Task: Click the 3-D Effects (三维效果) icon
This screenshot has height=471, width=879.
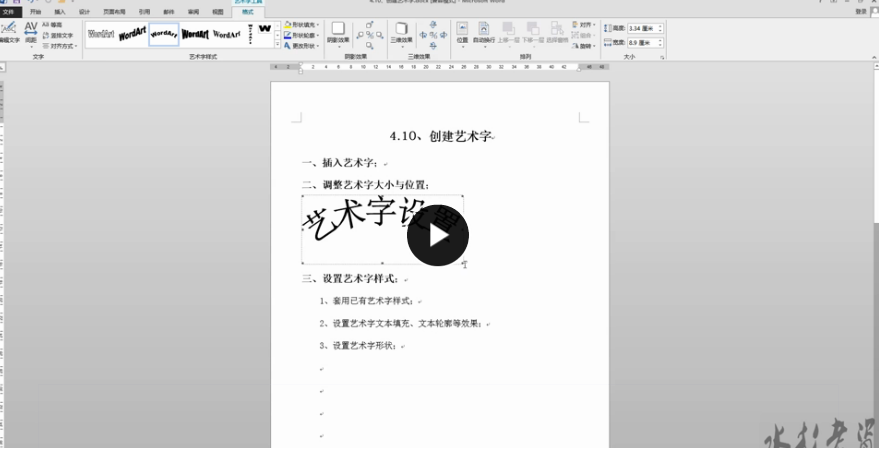Action: [x=401, y=33]
